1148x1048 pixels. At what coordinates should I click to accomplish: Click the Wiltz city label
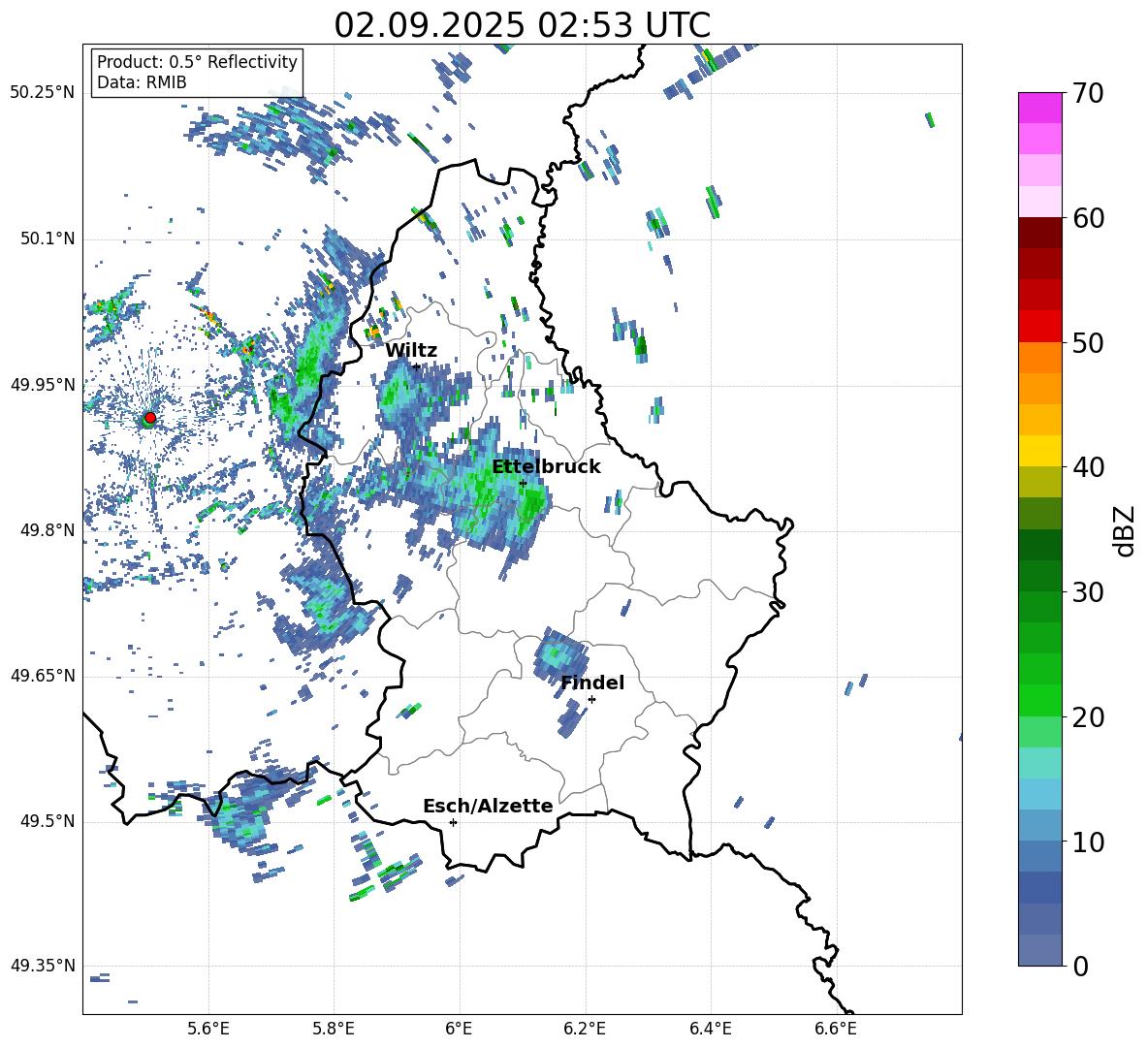coord(411,351)
